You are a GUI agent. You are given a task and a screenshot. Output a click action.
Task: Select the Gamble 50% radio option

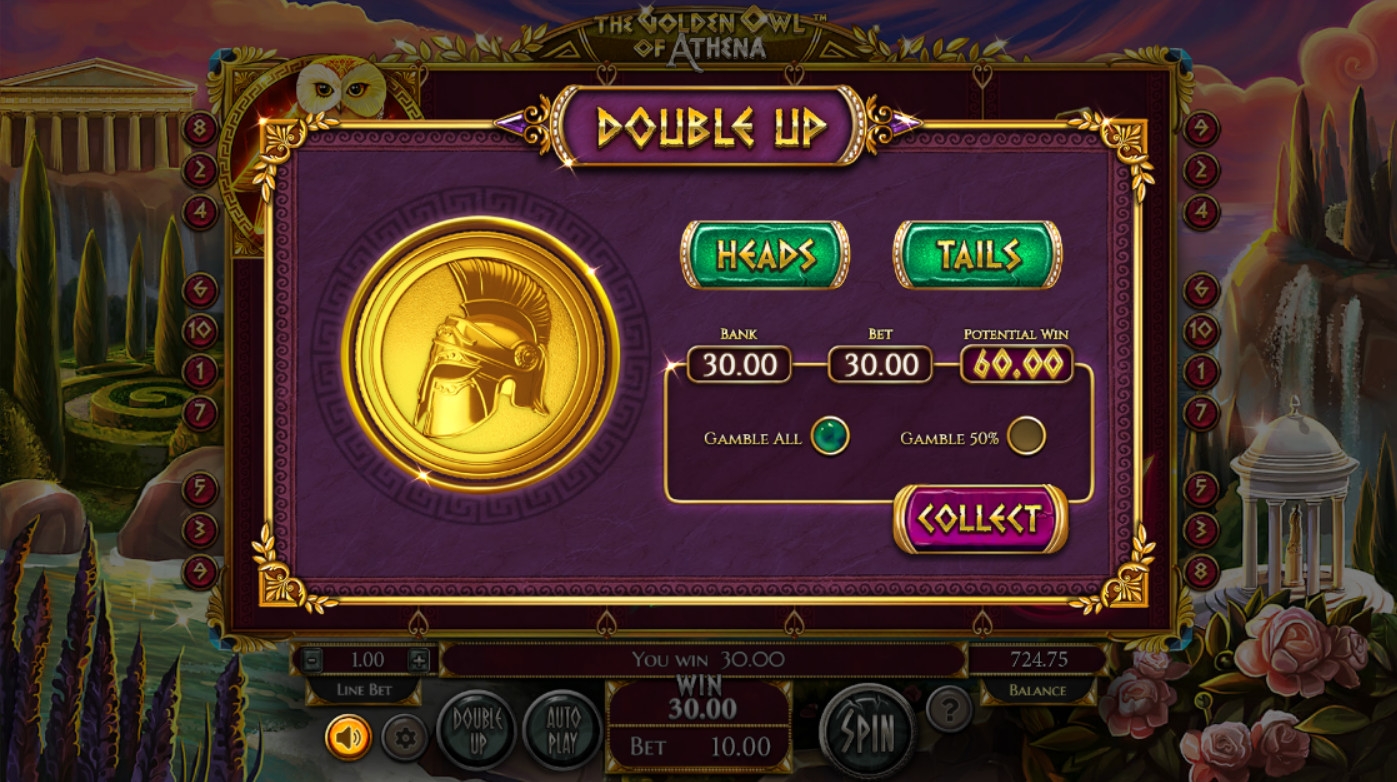[x=1026, y=436]
